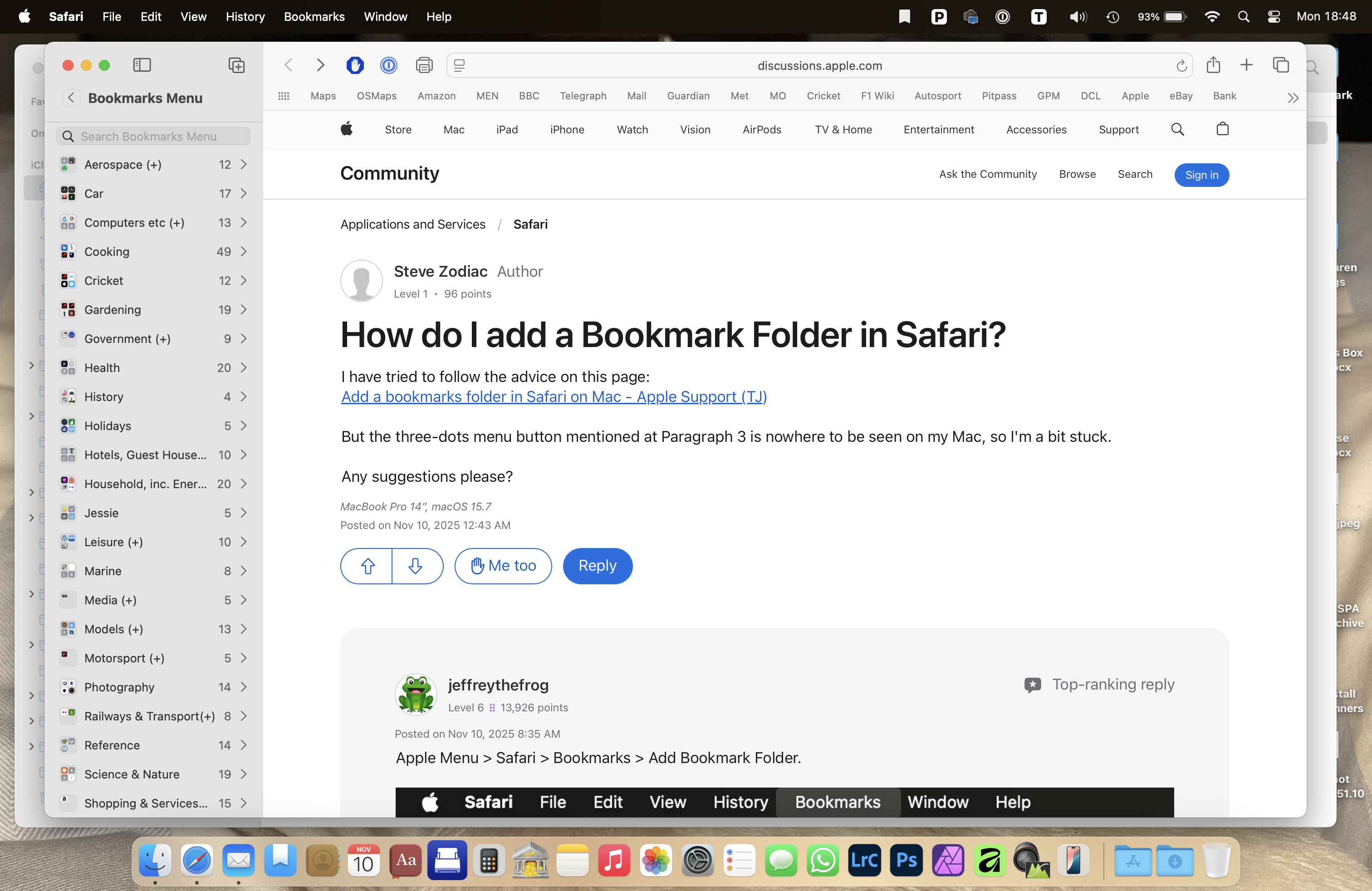
Task: Open the 1Password extension icon
Action: (x=389, y=65)
